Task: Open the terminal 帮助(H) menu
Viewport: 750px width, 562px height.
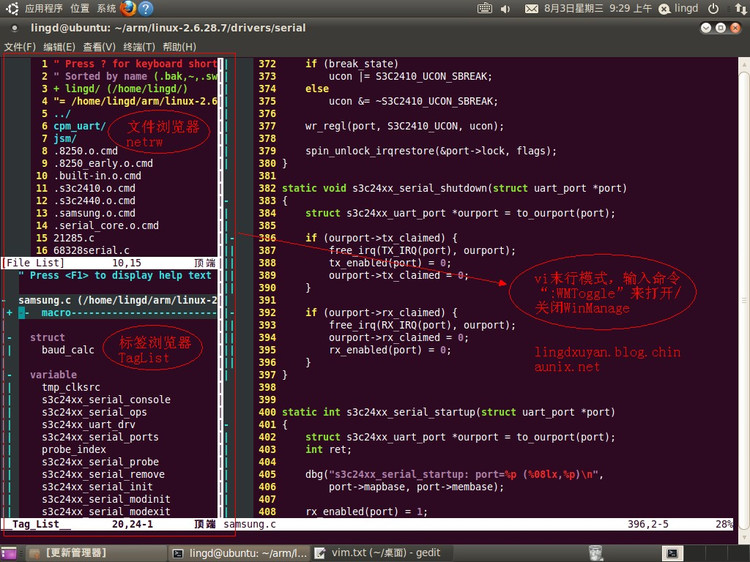Action: tap(179, 47)
